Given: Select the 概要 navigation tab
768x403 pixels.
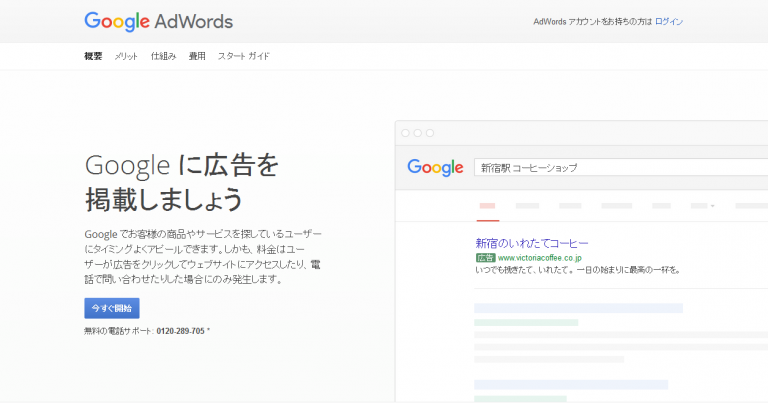Looking at the screenshot, I should pyautogui.click(x=93, y=56).
